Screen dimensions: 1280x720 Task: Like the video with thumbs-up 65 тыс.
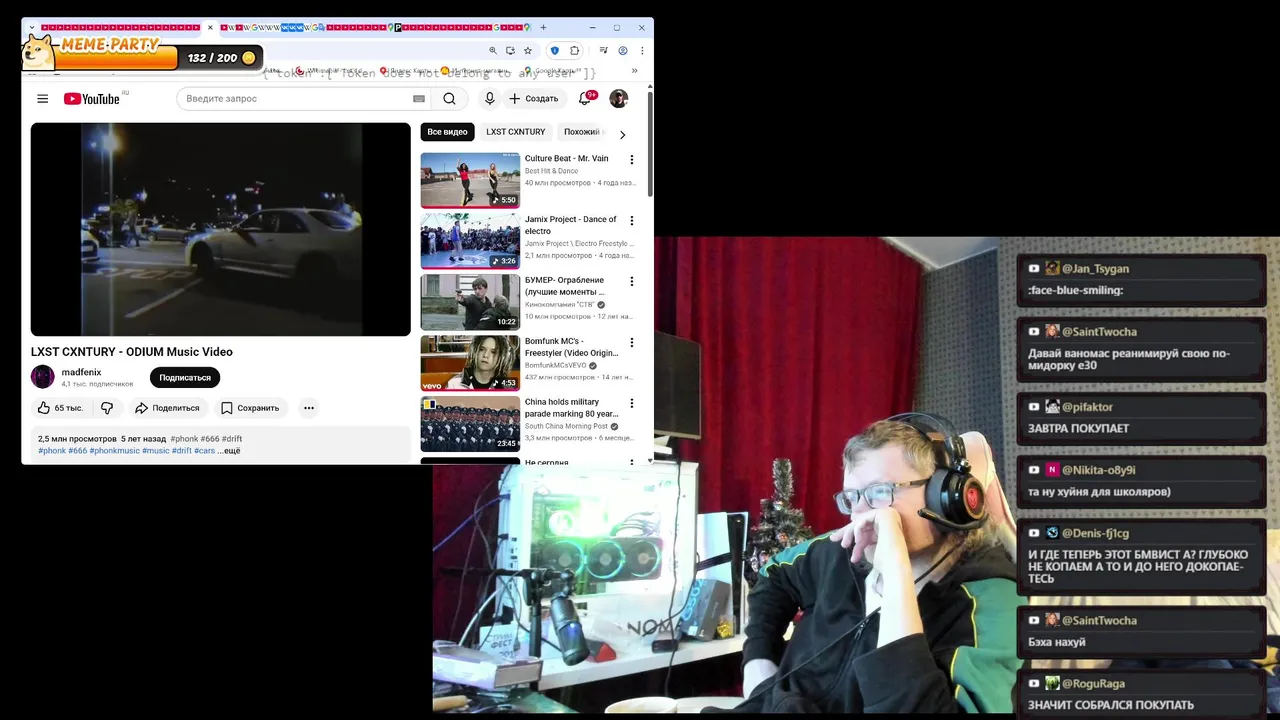pyautogui.click(x=60, y=408)
